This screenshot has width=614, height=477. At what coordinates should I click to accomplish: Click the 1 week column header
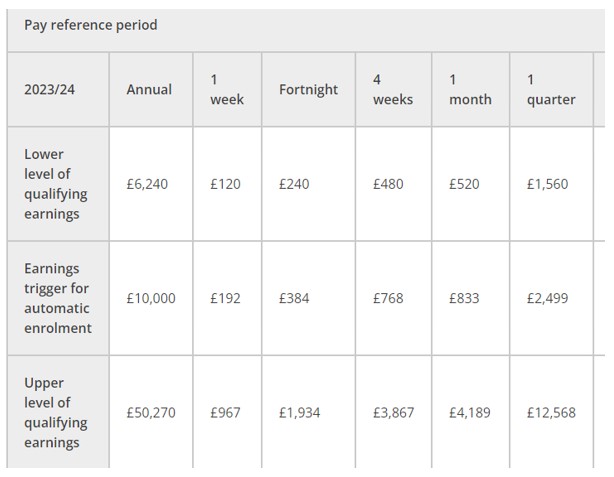tap(227, 89)
